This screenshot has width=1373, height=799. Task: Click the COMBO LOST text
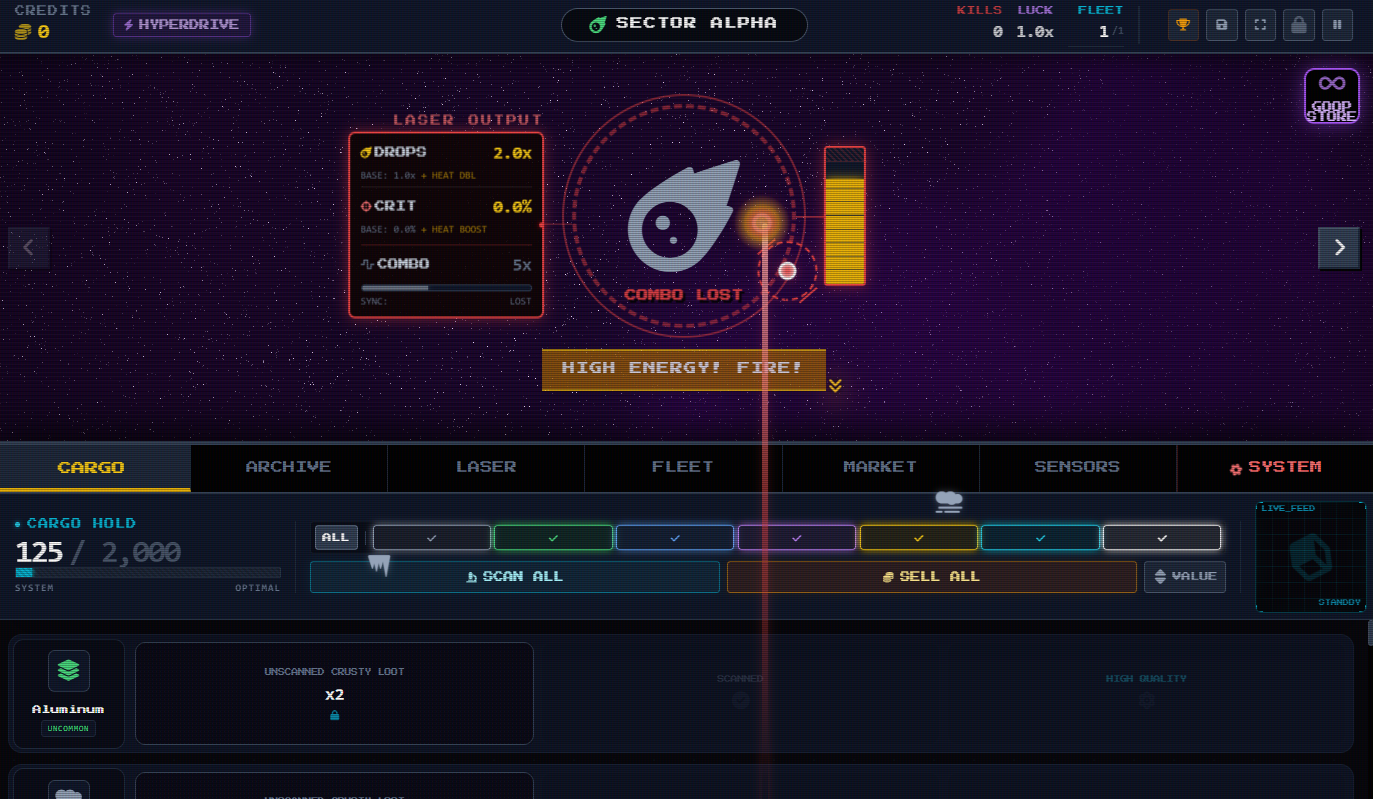684,295
